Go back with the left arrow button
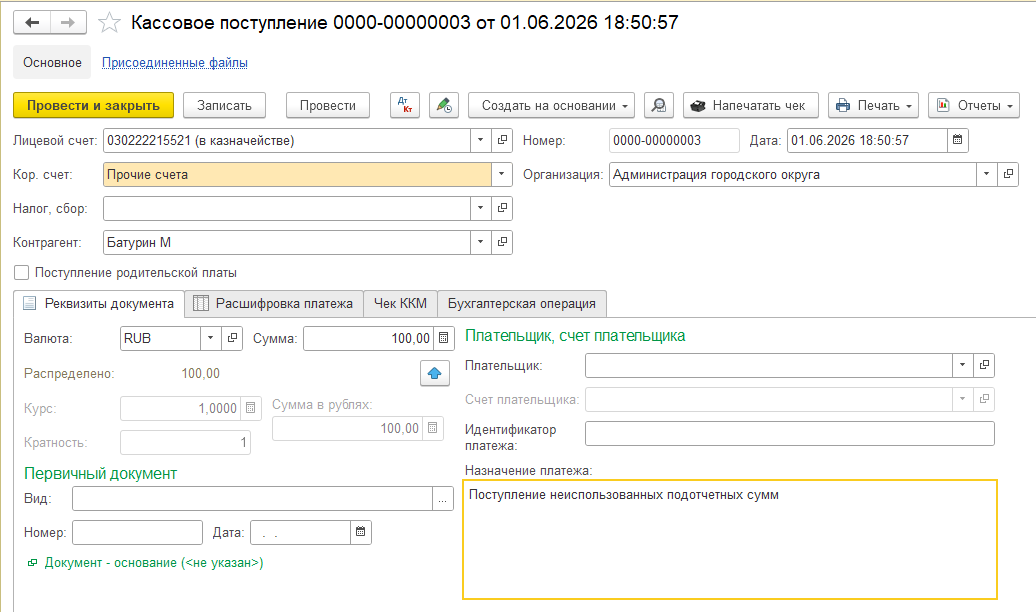 tap(32, 22)
